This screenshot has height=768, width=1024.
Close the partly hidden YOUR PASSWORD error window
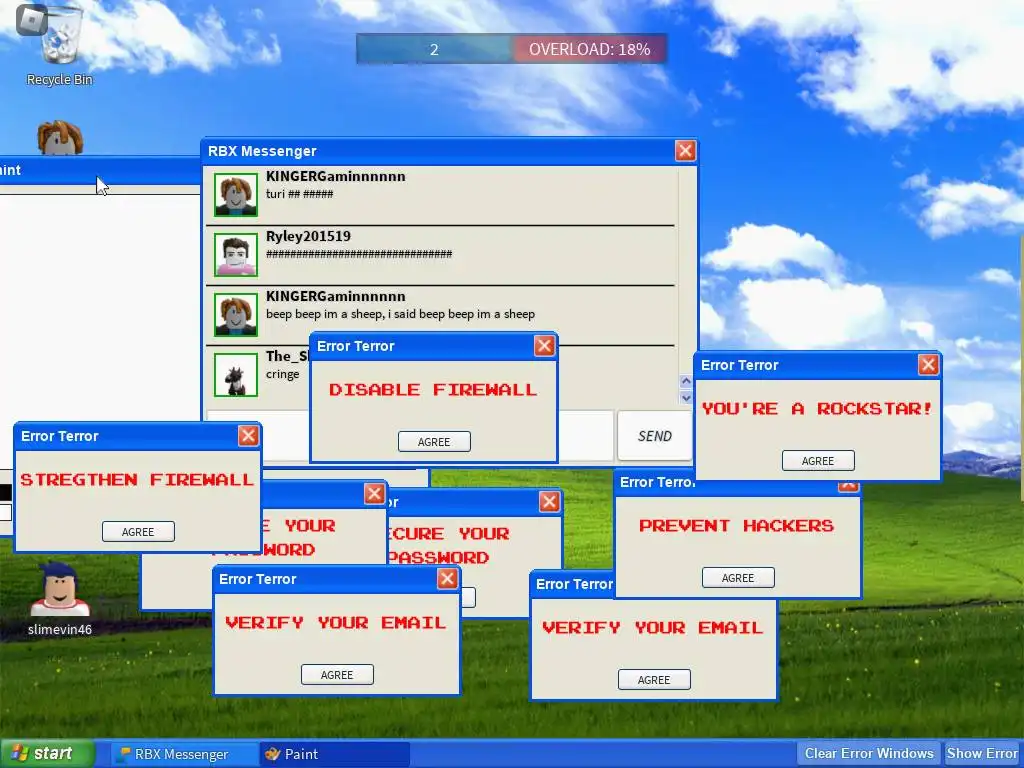coord(374,494)
